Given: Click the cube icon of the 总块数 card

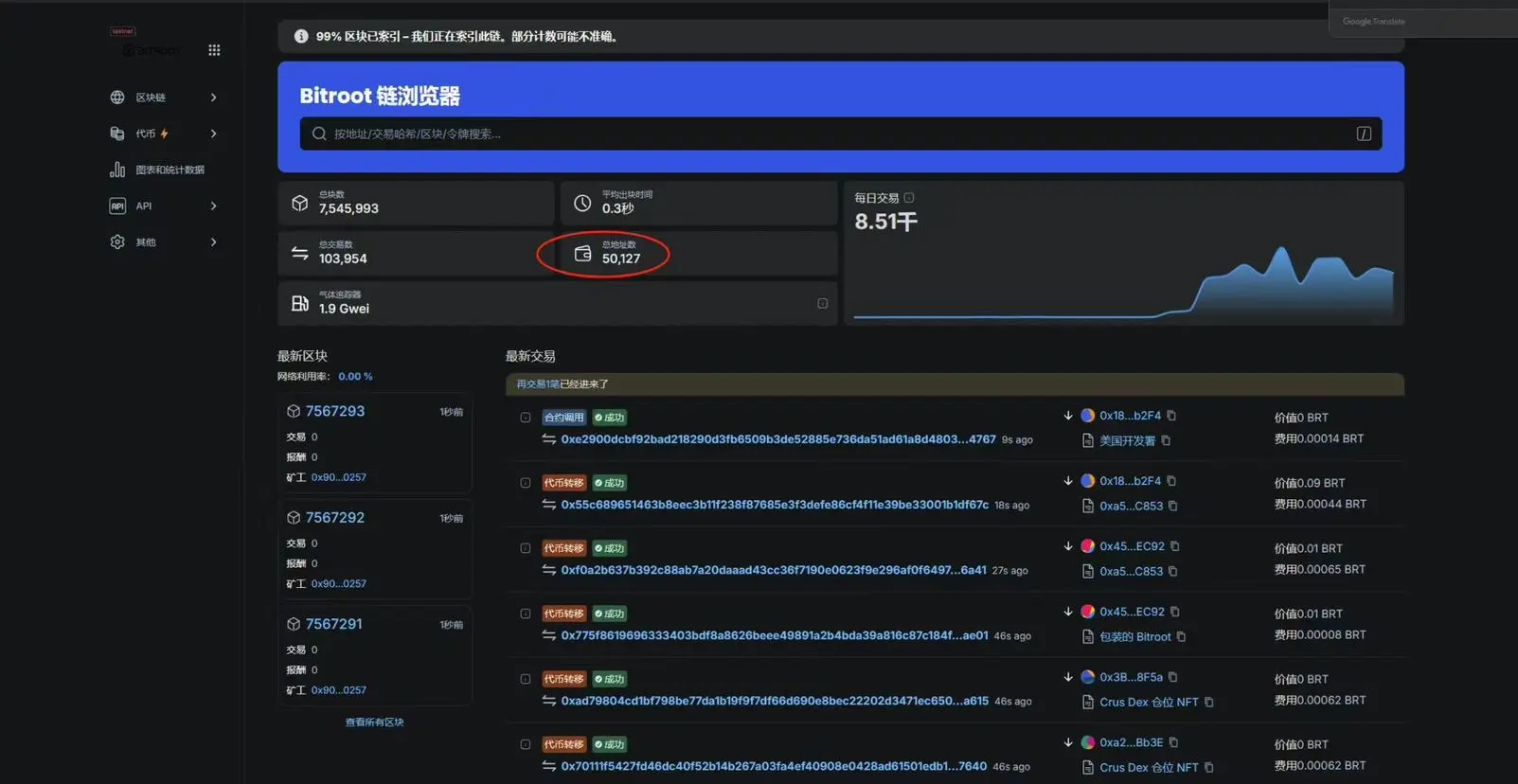Looking at the screenshot, I should (300, 203).
